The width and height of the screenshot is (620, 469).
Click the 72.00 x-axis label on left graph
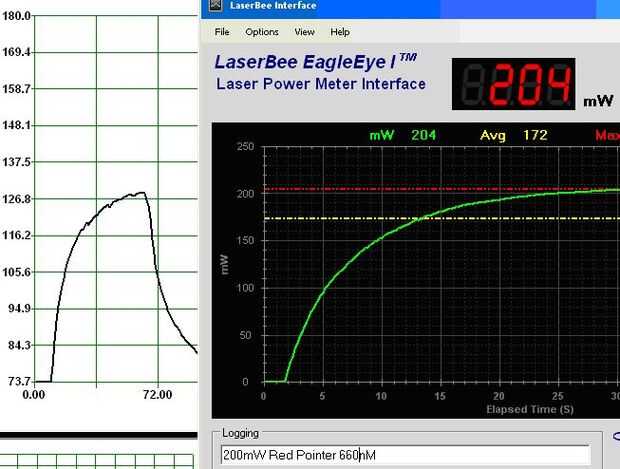click(x=157, y=395)
